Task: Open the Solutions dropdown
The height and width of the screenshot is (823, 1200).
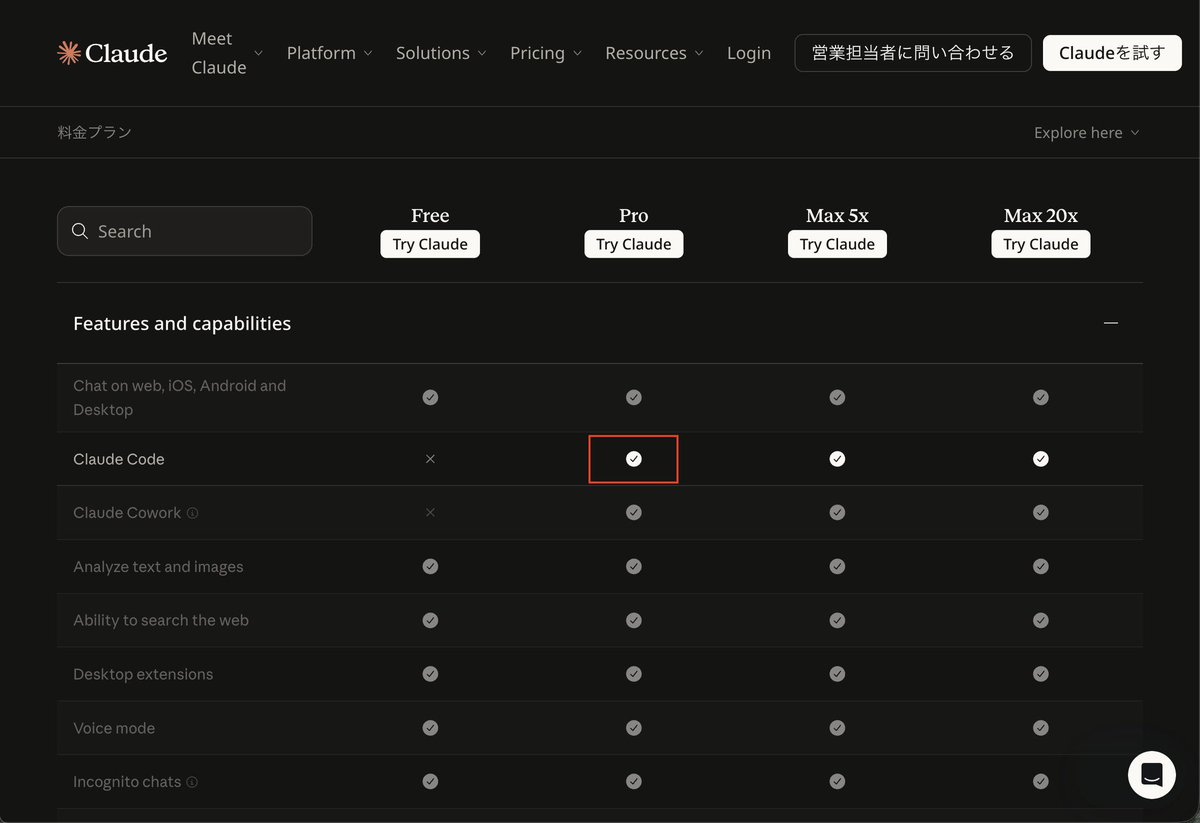Action: pos(441,53)
